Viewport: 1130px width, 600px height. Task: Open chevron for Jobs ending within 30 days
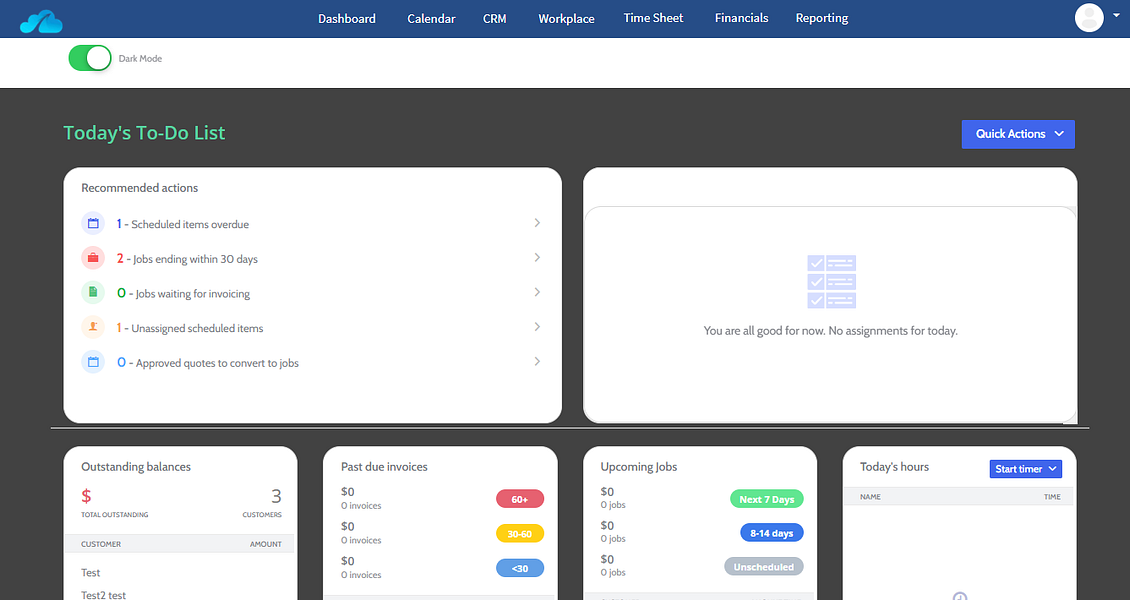[x=537, y=258]
